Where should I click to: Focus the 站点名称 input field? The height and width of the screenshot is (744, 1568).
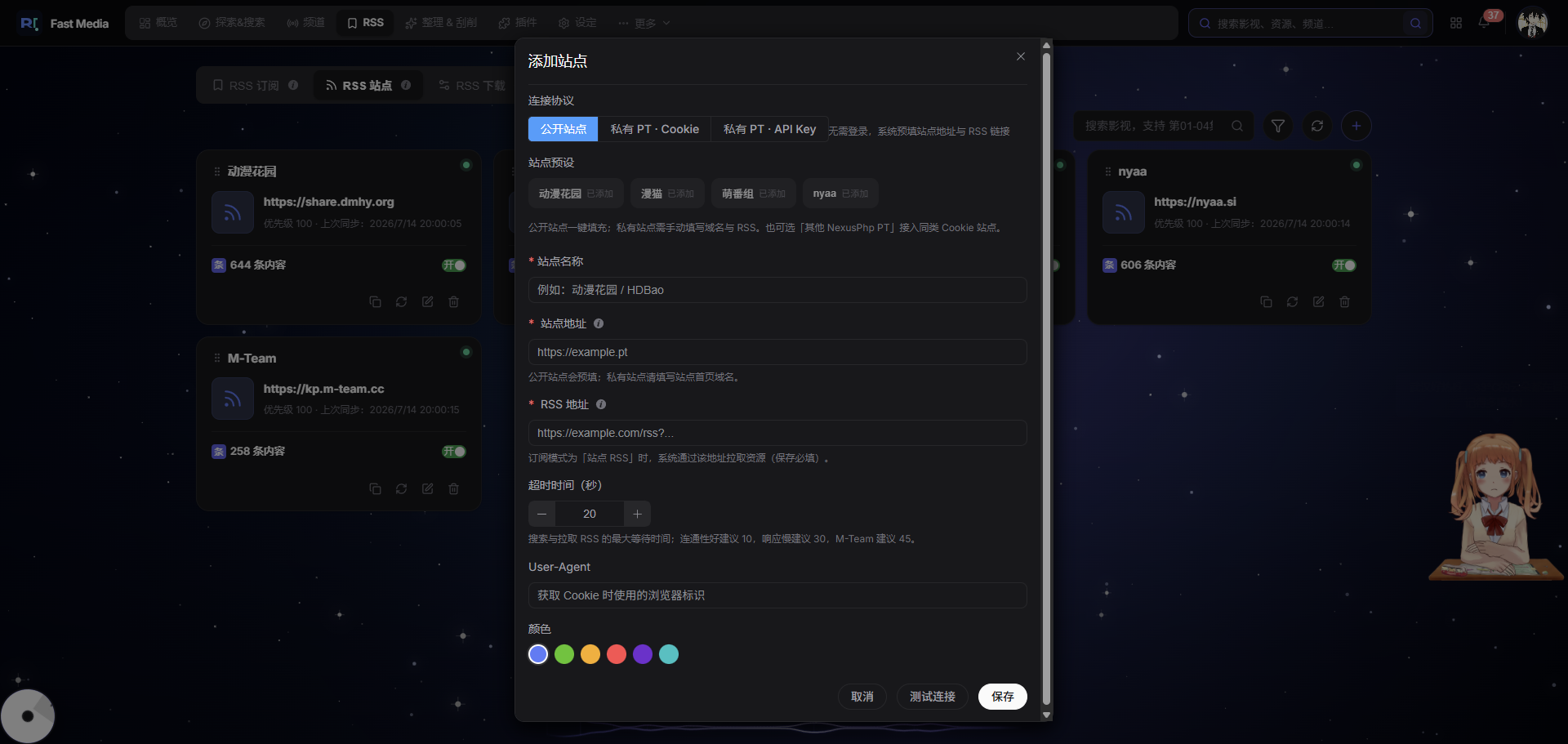(x=777, y=290)
